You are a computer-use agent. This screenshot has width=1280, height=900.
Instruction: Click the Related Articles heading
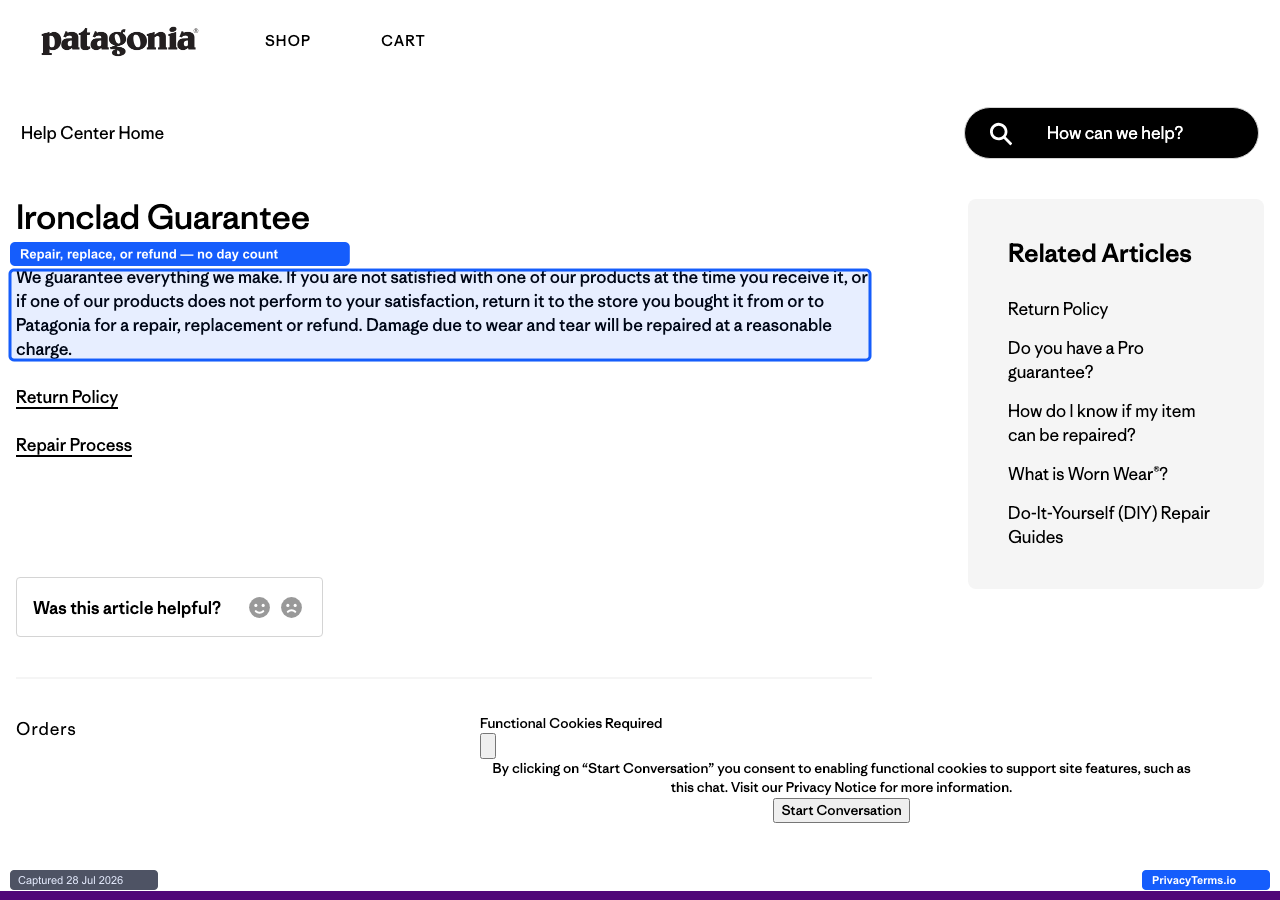(x=1100, y=253)
